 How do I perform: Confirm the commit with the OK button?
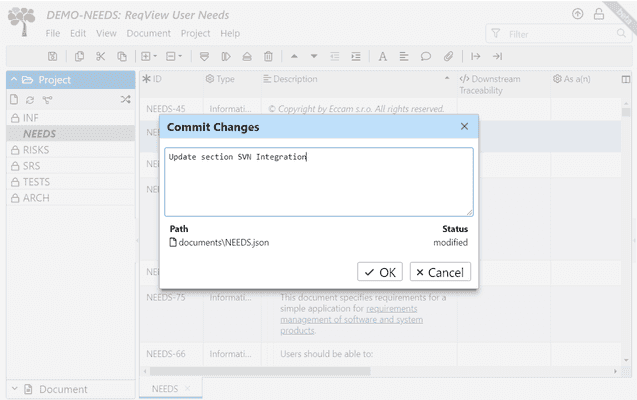[379, 272]
